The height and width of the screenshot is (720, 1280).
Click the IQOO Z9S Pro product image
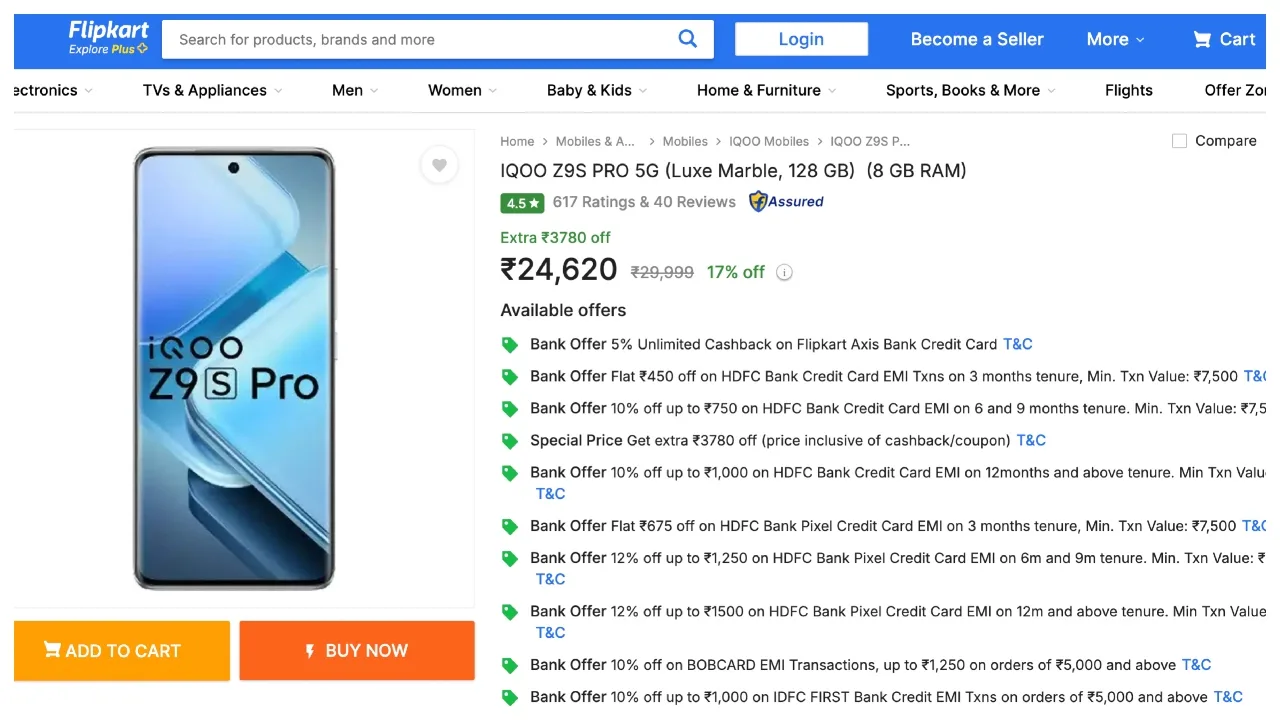pyautogui.click(x=234, y=368)
